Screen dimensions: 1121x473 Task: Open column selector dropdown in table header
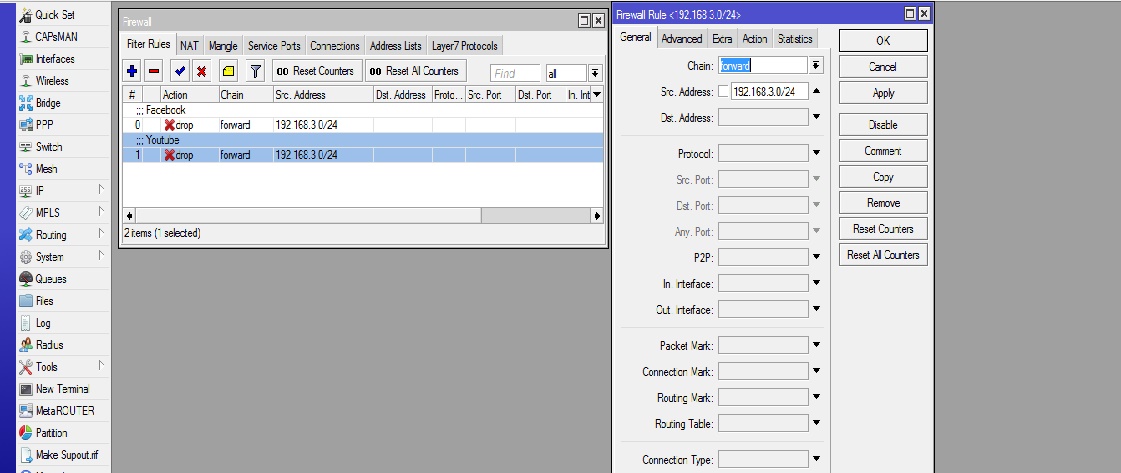coord(596,94)
